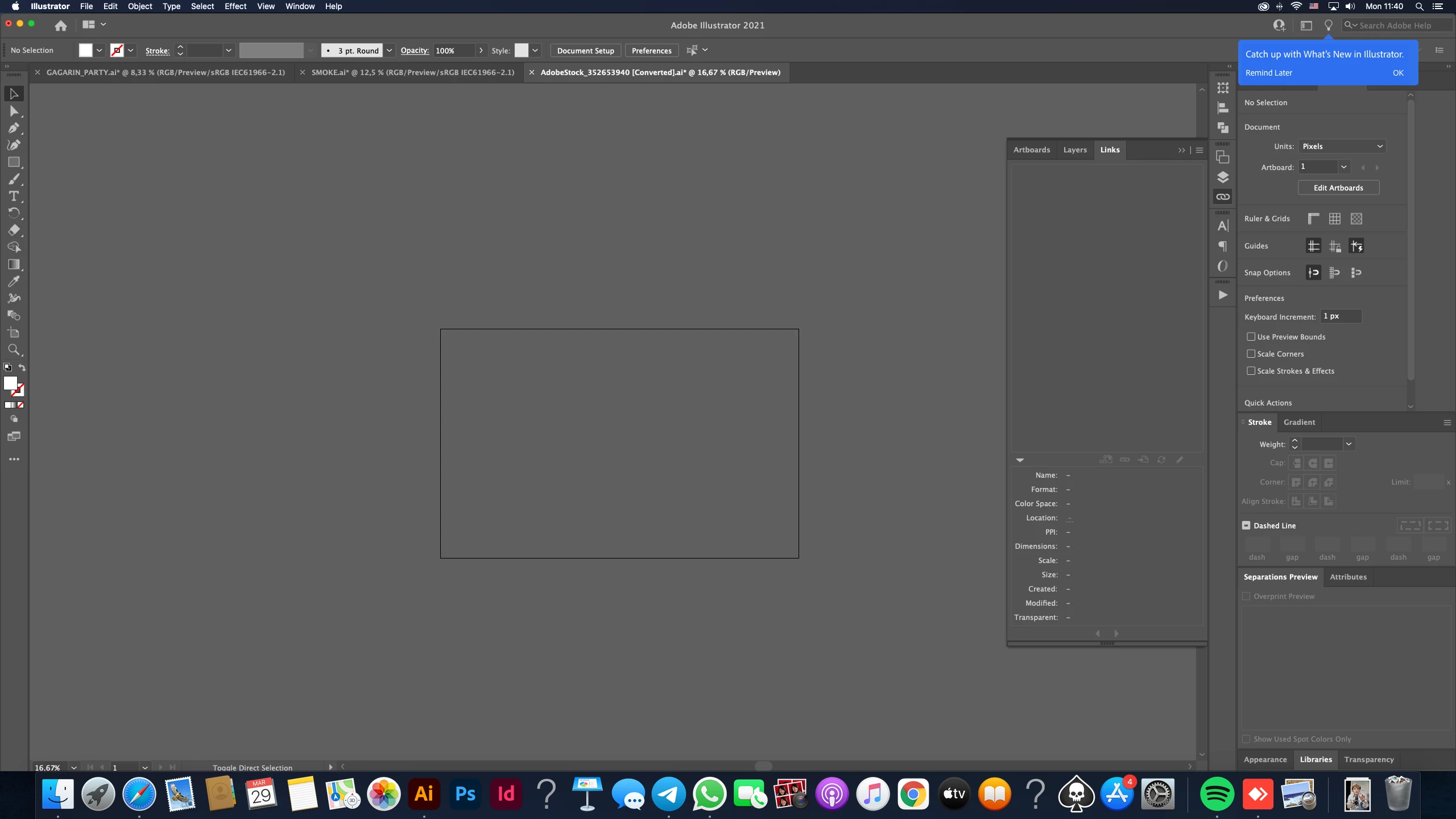The width and height of the screenshot is (1456, 819).
Task: Enable Scale Corners checkbox
Action: click(1251, 354)
